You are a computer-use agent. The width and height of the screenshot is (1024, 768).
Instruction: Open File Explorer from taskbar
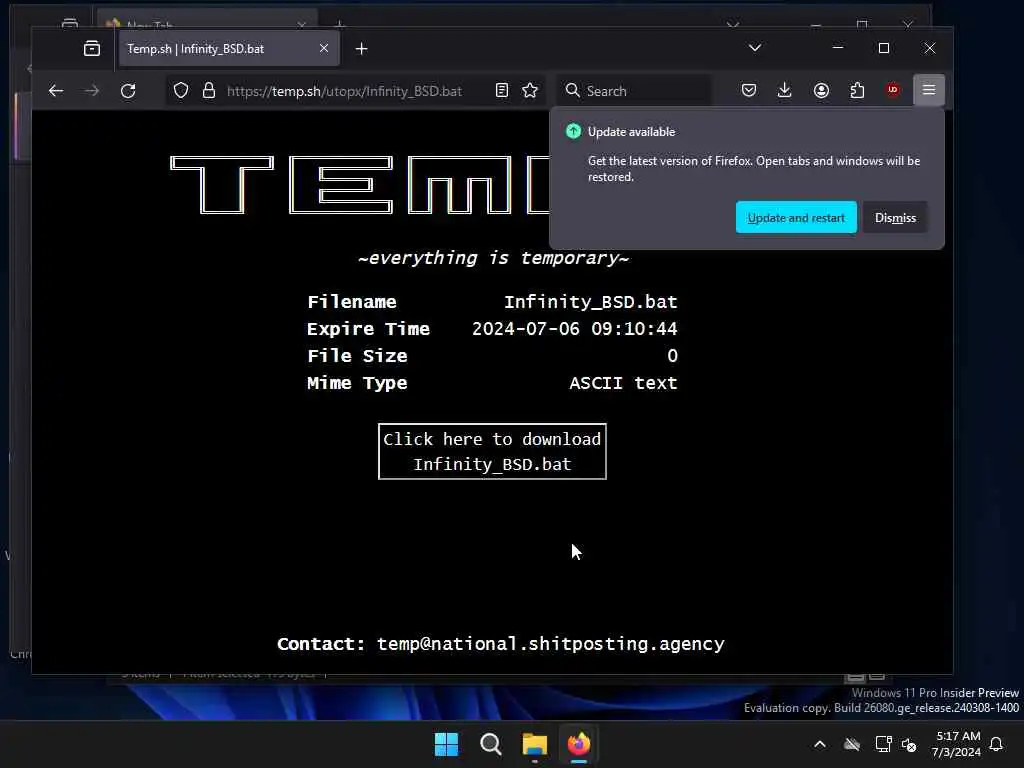(x=534, y=744)
